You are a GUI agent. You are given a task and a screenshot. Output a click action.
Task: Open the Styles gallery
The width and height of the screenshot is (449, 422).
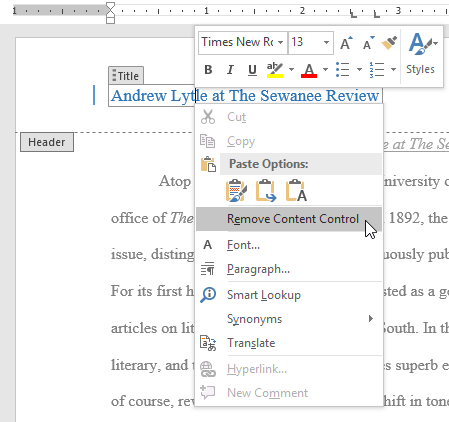pos(421,53)
